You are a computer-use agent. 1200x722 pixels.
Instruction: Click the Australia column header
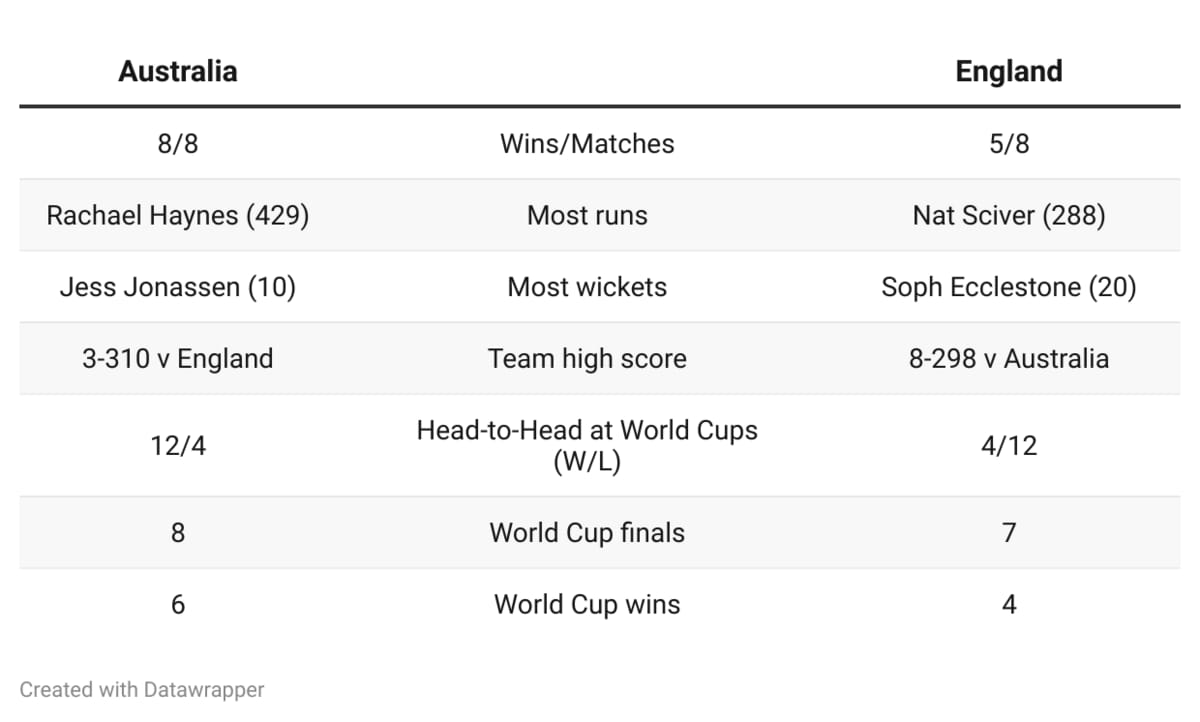[x=178, y=71]
